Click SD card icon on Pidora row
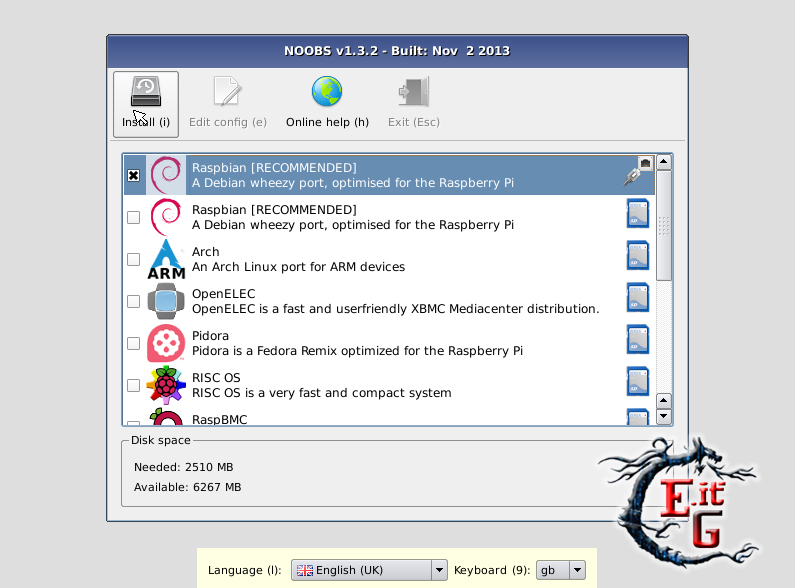The width and height of the screenshot is (795, 588). (x=638, y=340)
